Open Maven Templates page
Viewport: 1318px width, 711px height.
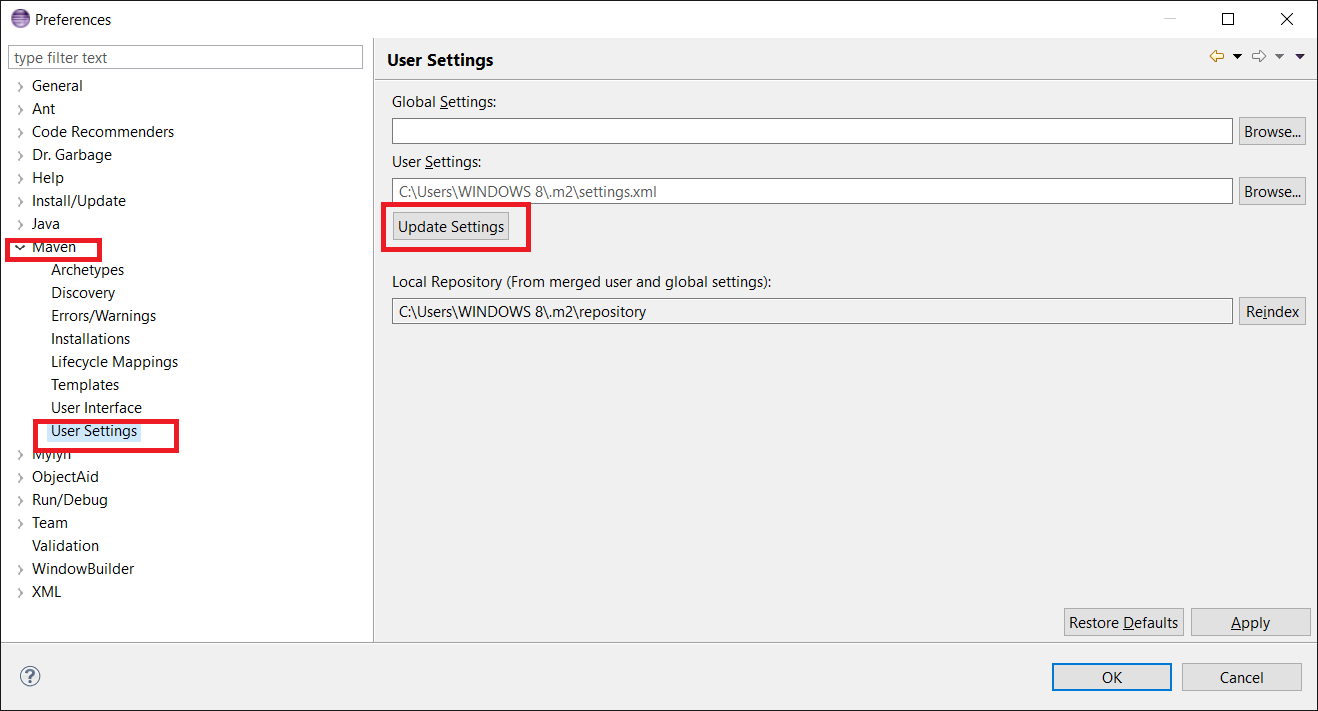point(85,385)
